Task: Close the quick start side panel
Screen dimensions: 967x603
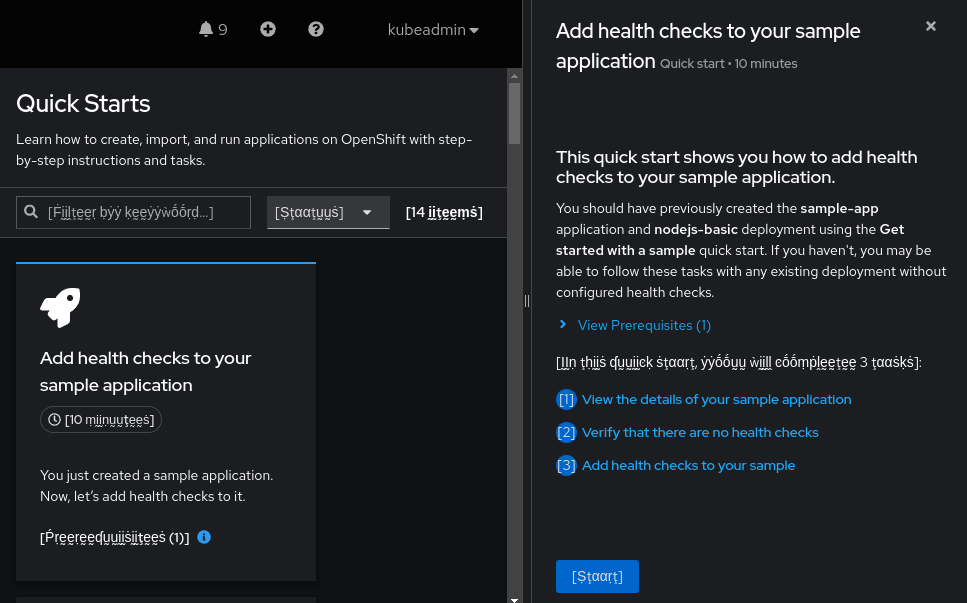Action: click(931, 26)
